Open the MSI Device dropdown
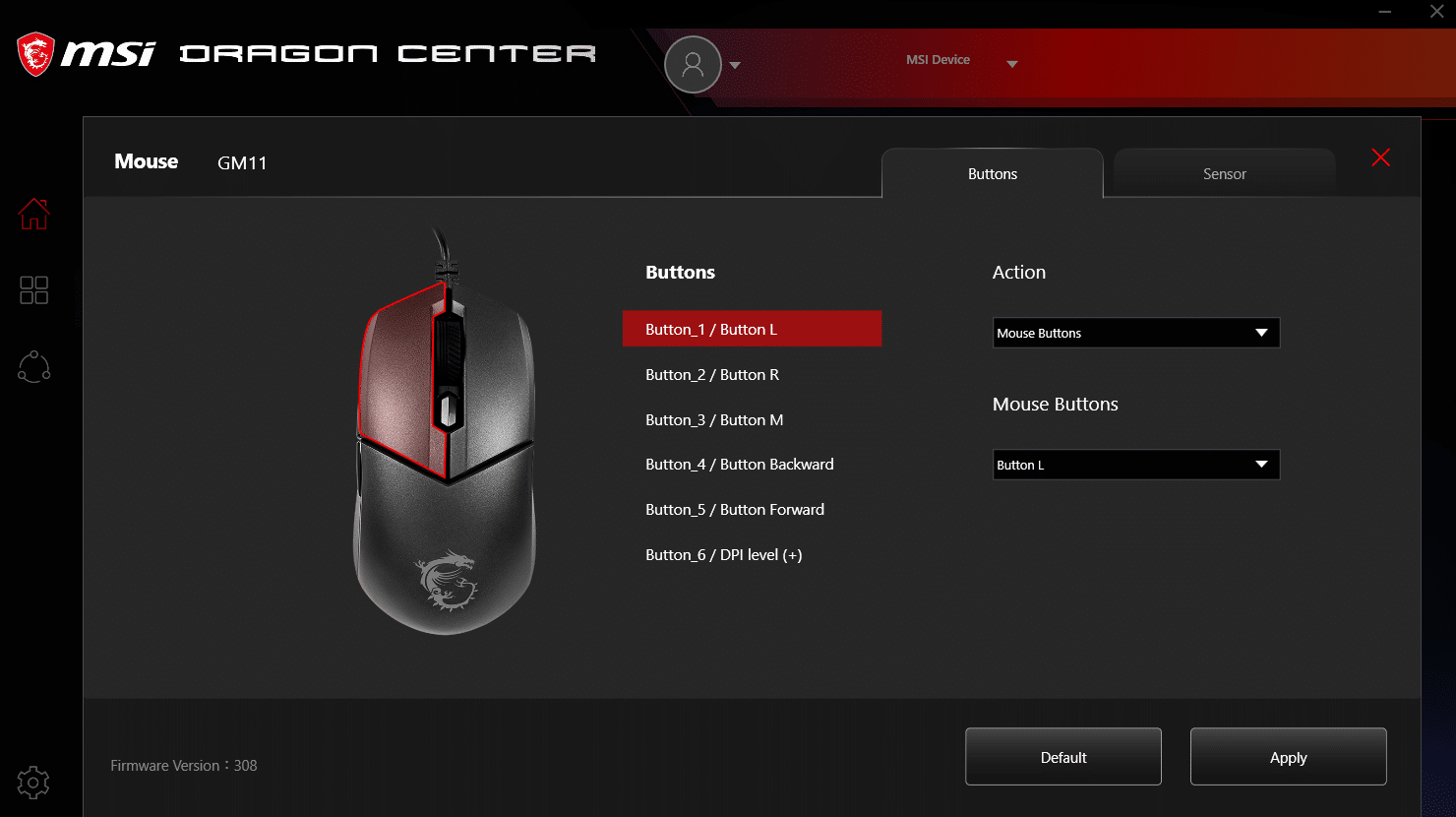 (x=961, y=61)
